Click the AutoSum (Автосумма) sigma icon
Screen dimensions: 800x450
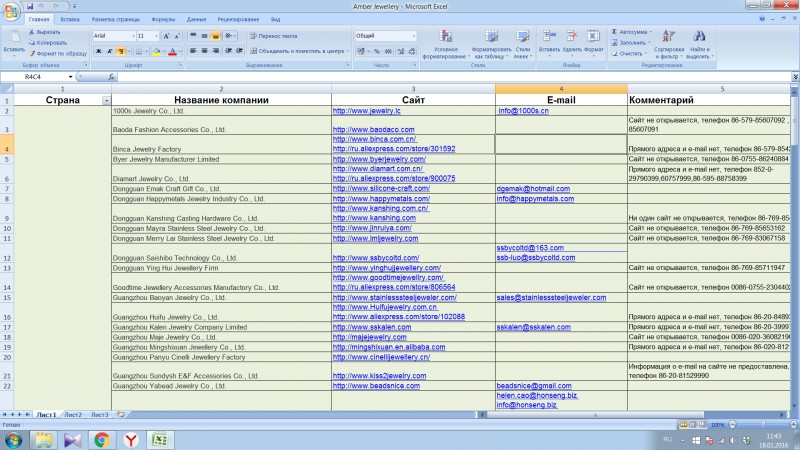pyautogui.click(x=614, y=32)
